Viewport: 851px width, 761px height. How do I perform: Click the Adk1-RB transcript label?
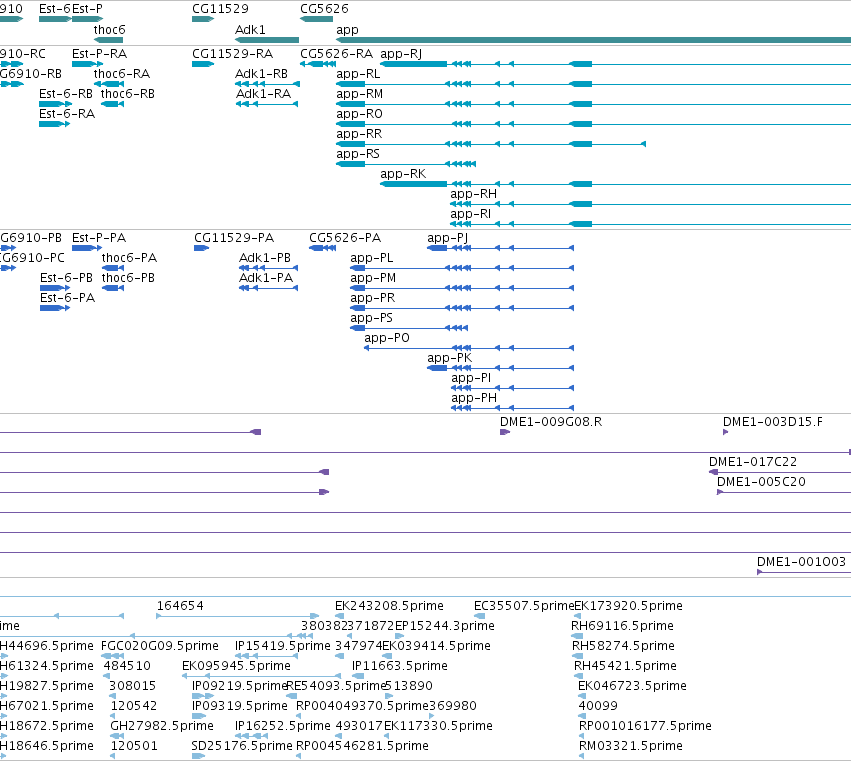(x=261, y=74)
